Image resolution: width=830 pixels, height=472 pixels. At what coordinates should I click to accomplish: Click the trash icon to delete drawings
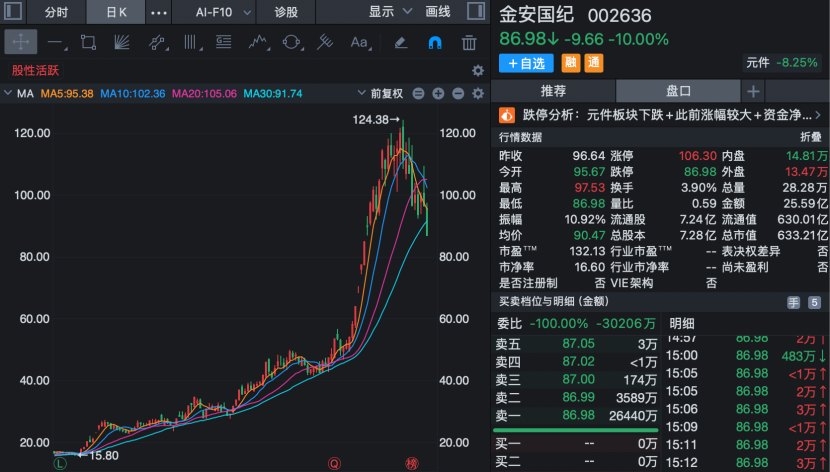(x=469, y=42)
